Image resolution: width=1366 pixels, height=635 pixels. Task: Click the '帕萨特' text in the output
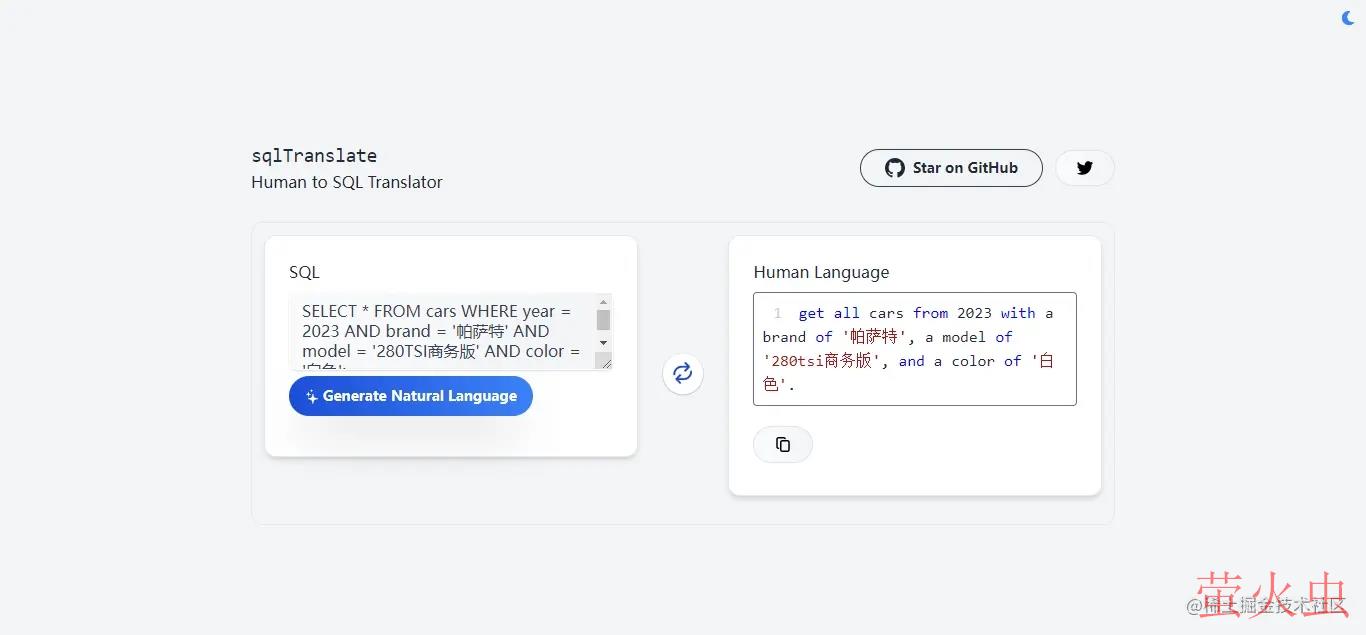pos(874,337)
